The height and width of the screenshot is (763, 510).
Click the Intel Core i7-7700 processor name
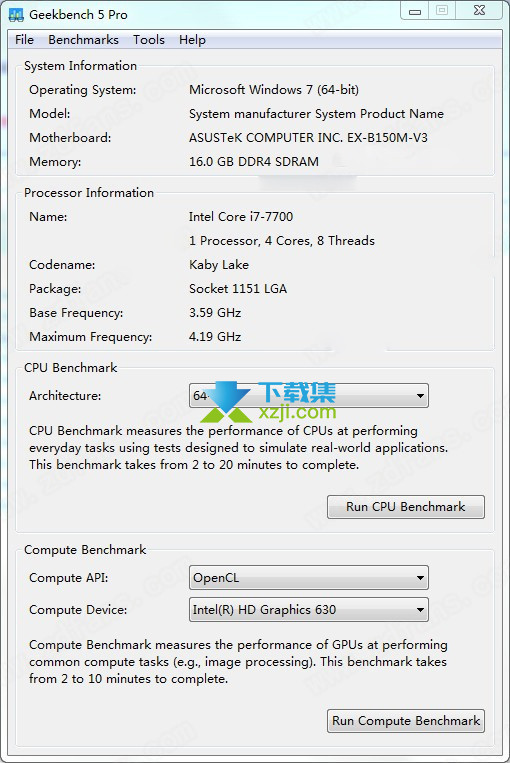[x=241, y=217]
